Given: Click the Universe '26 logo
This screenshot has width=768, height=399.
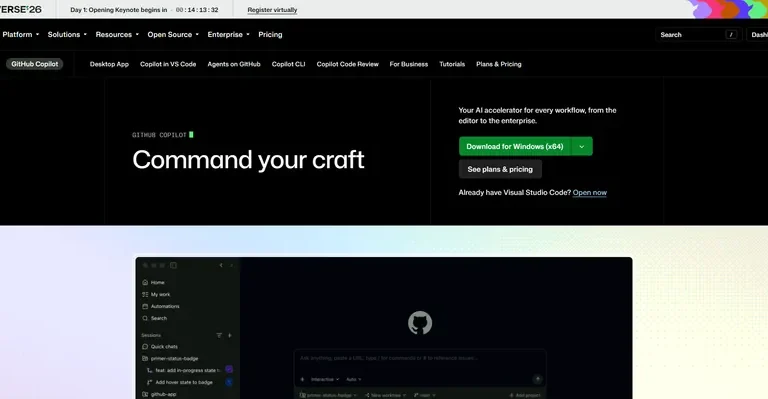Looking at the screenshot, I should point(21,9).
